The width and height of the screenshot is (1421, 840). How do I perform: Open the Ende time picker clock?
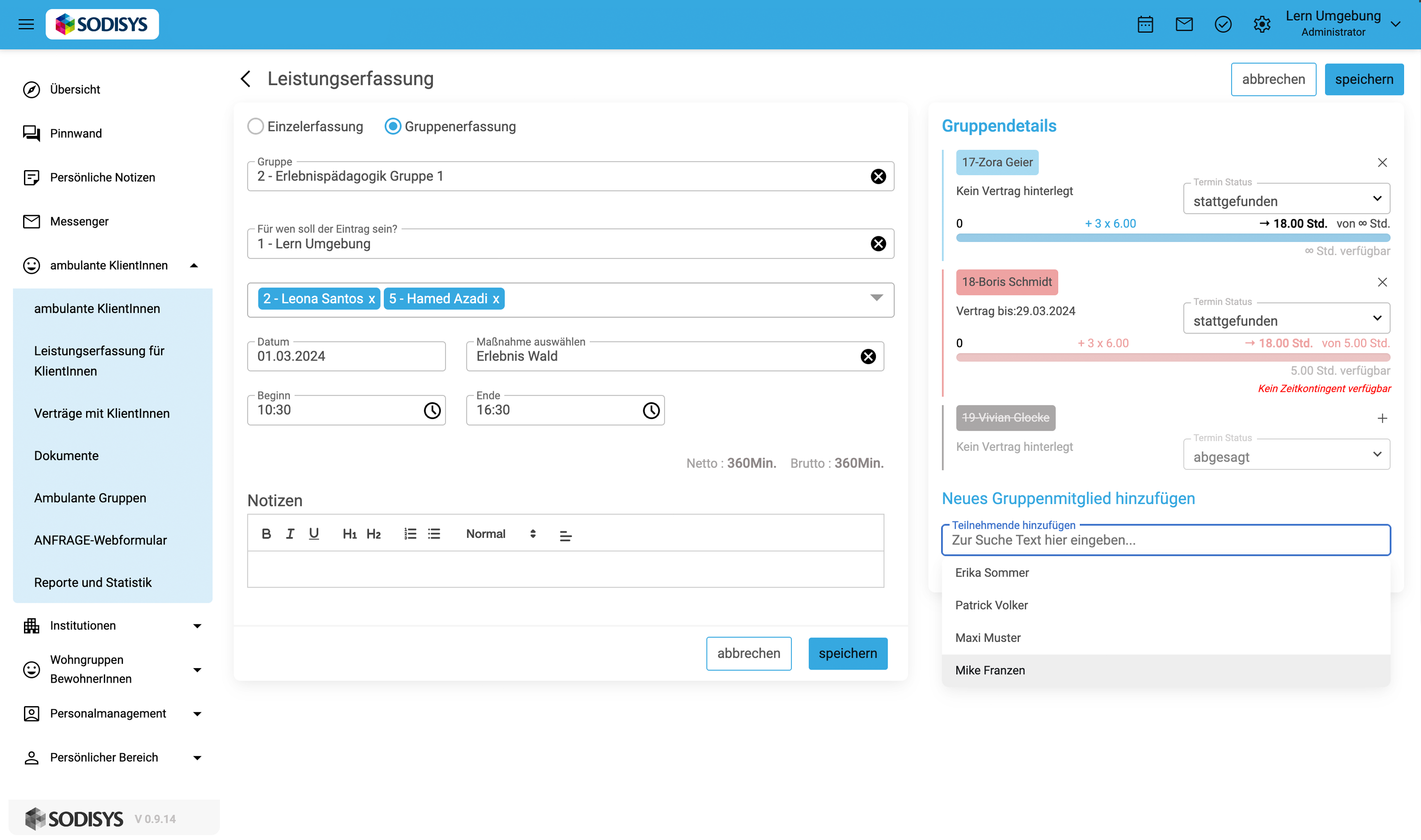651,411
